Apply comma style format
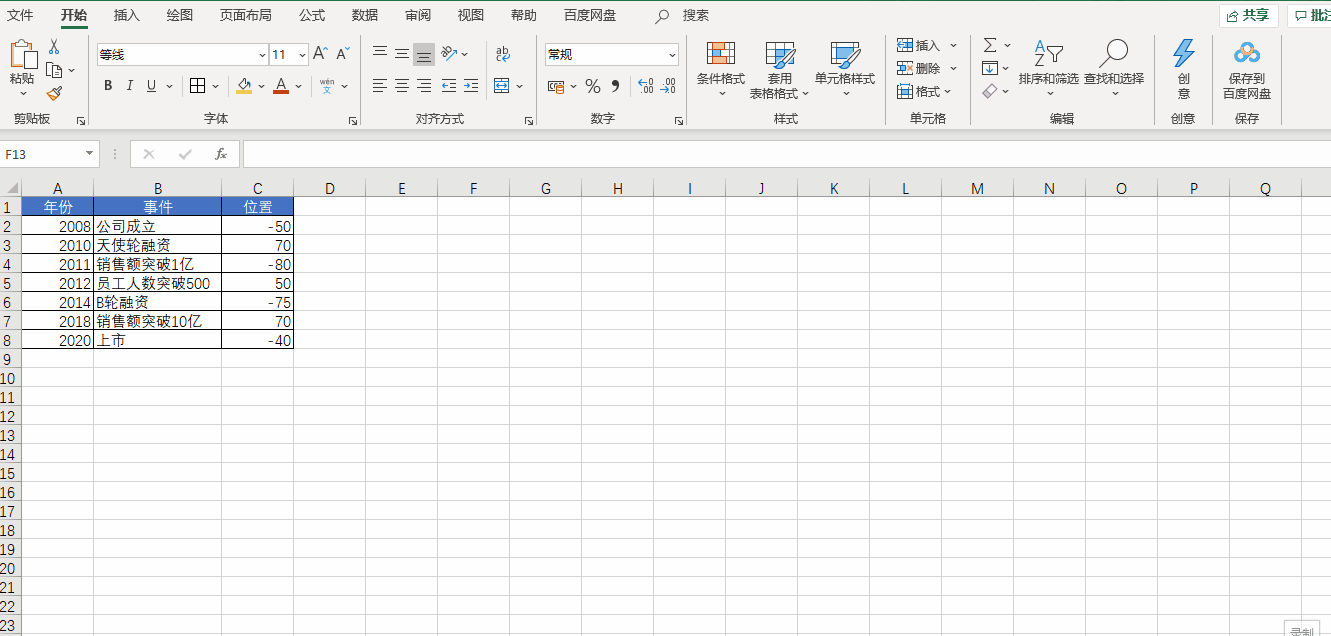This screenshot has width=1331, height=636. tap(616, 86)
